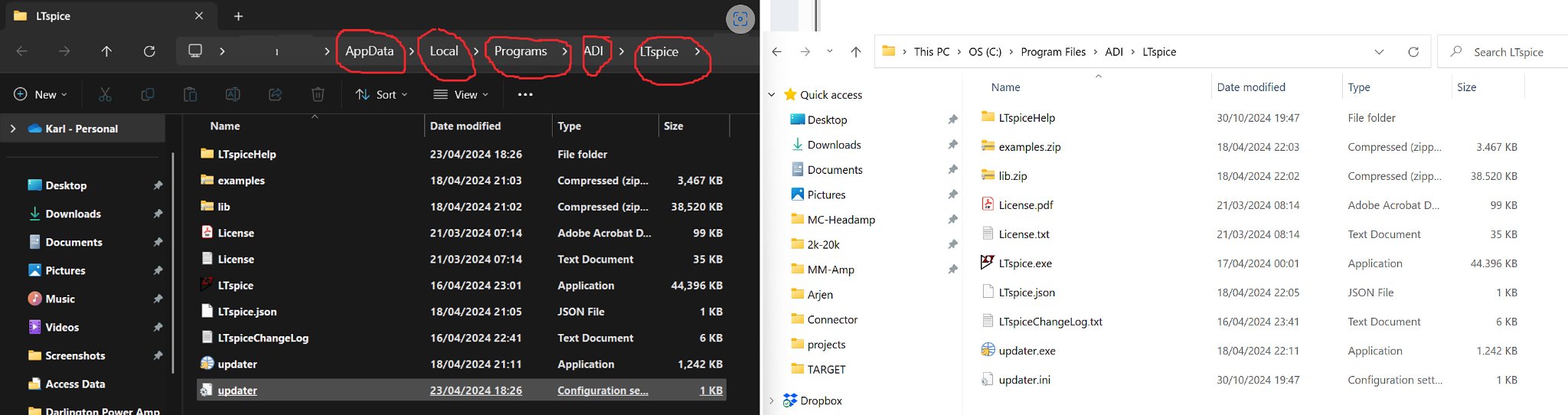The image size is (1568, 415).
Task: Click the Up arrow in dark Explorer window
Action: click(106, 51)
